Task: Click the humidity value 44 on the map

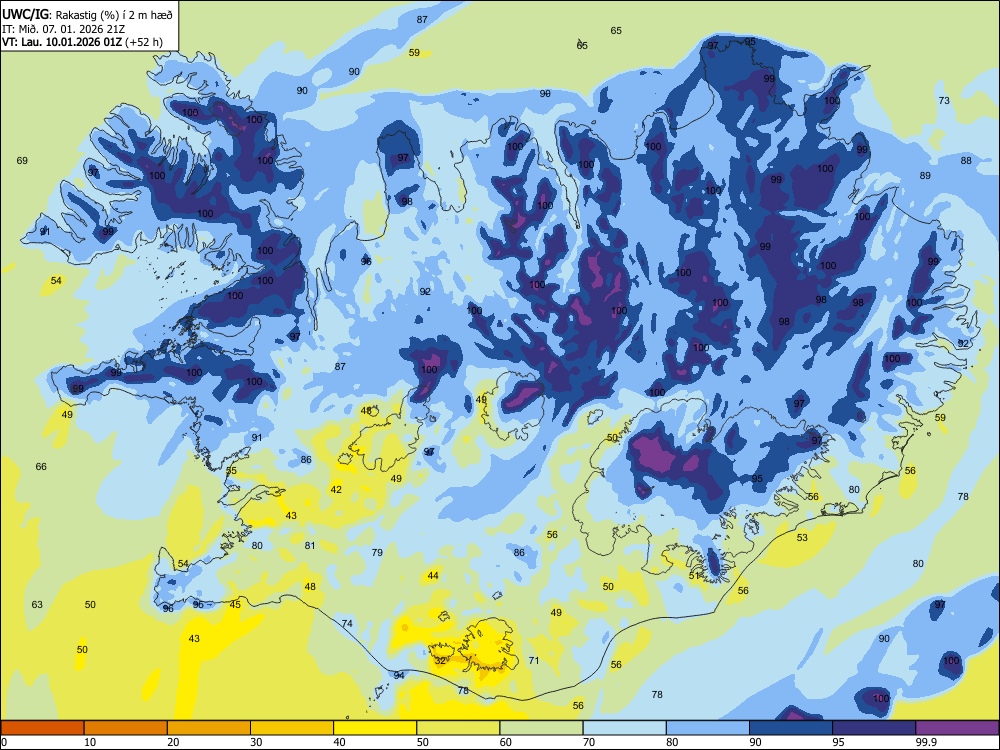Action: (433, 576)
